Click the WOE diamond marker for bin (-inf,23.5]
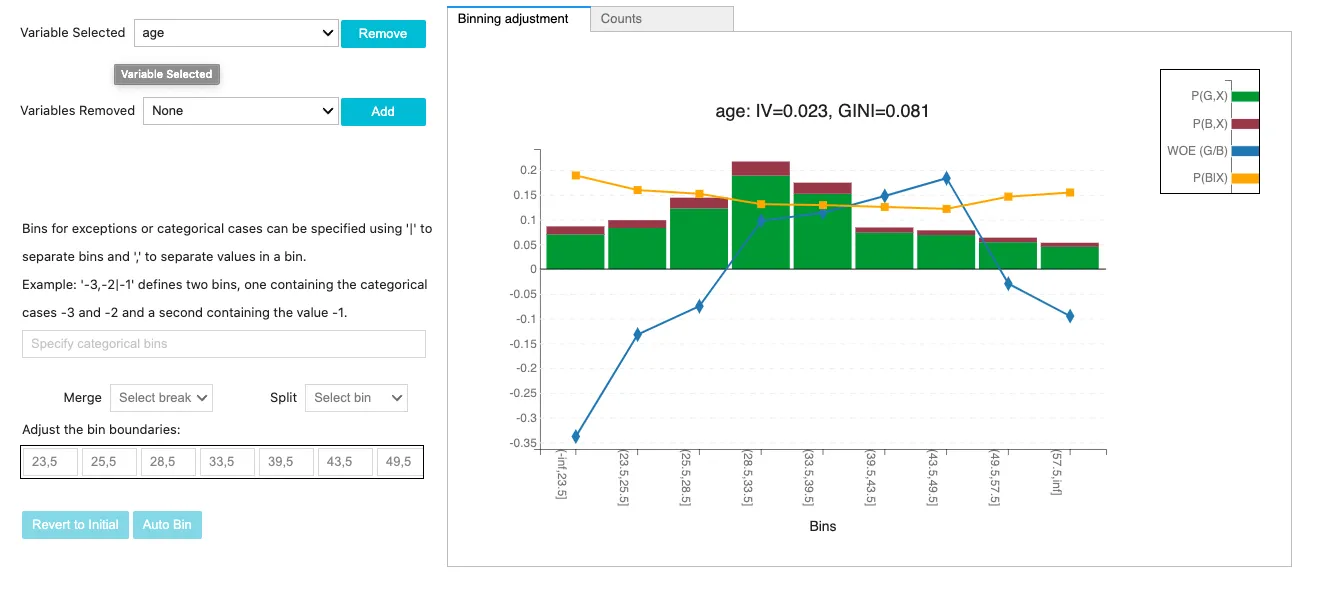The height and width of the screenshot is (589, 1320). 575,436
